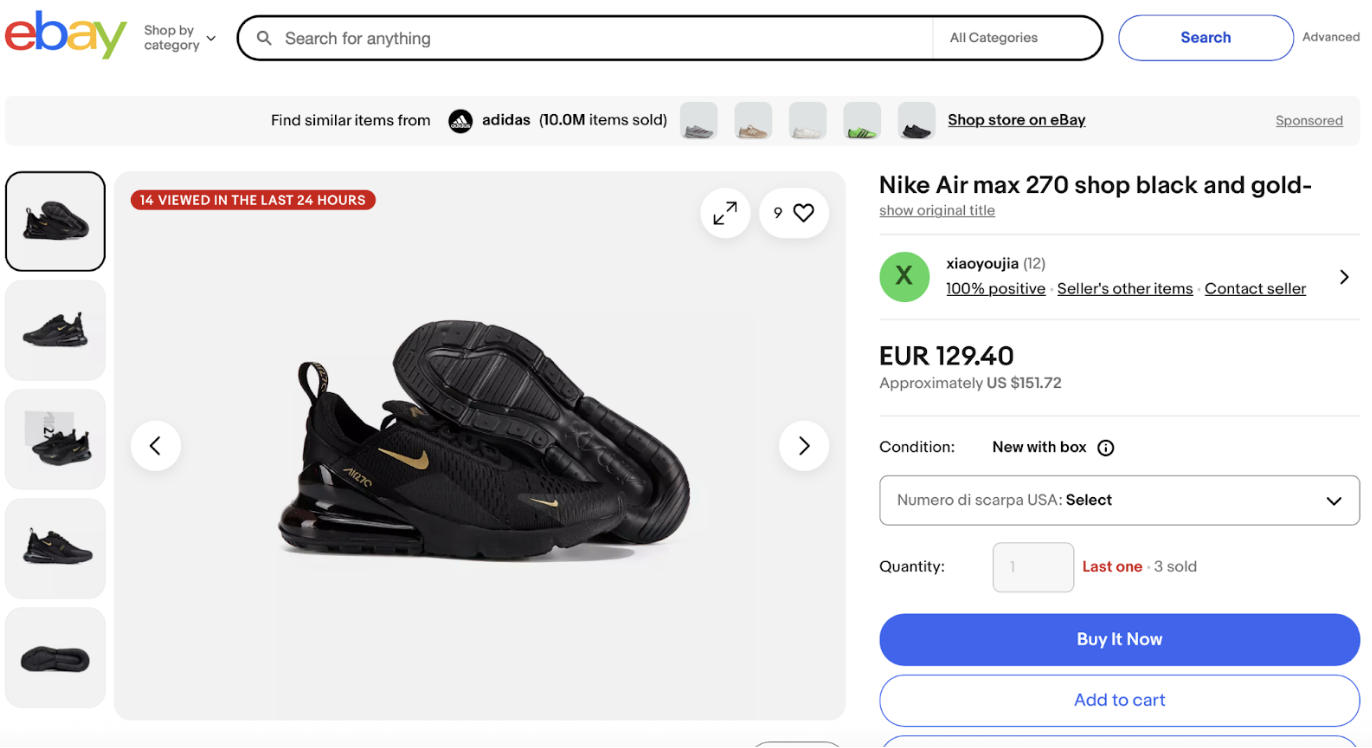
Task: Click the condition info icon
Action: pos(1105,448)
